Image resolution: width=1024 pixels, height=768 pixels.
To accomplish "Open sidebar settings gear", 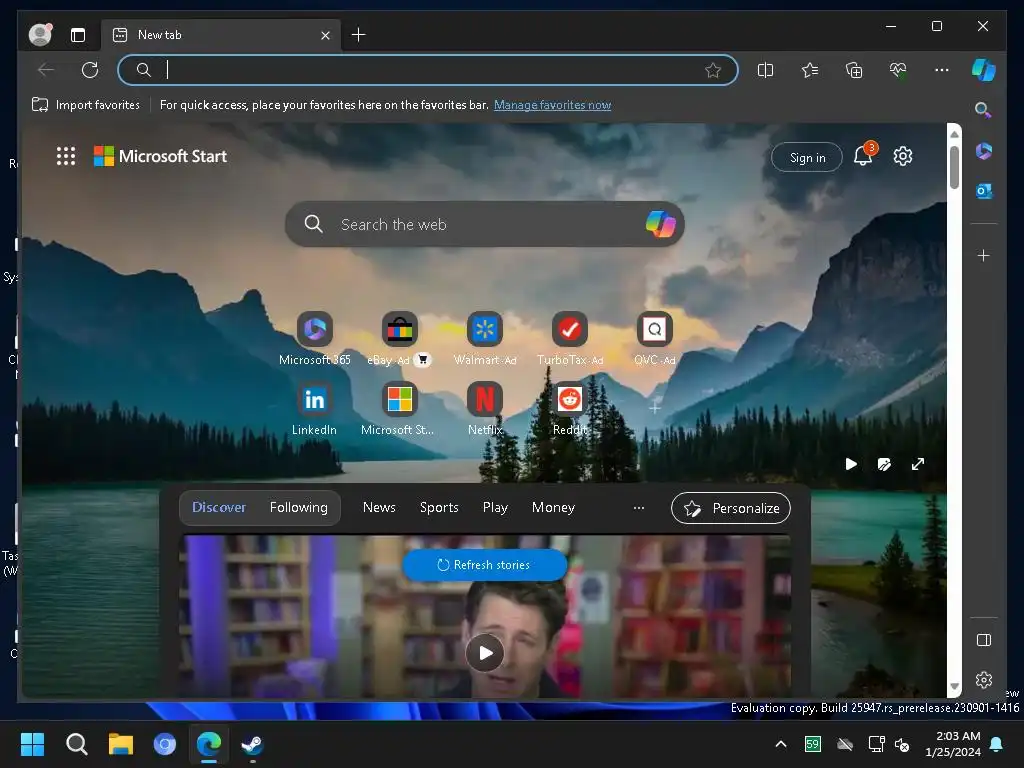I will pos(984,680).
